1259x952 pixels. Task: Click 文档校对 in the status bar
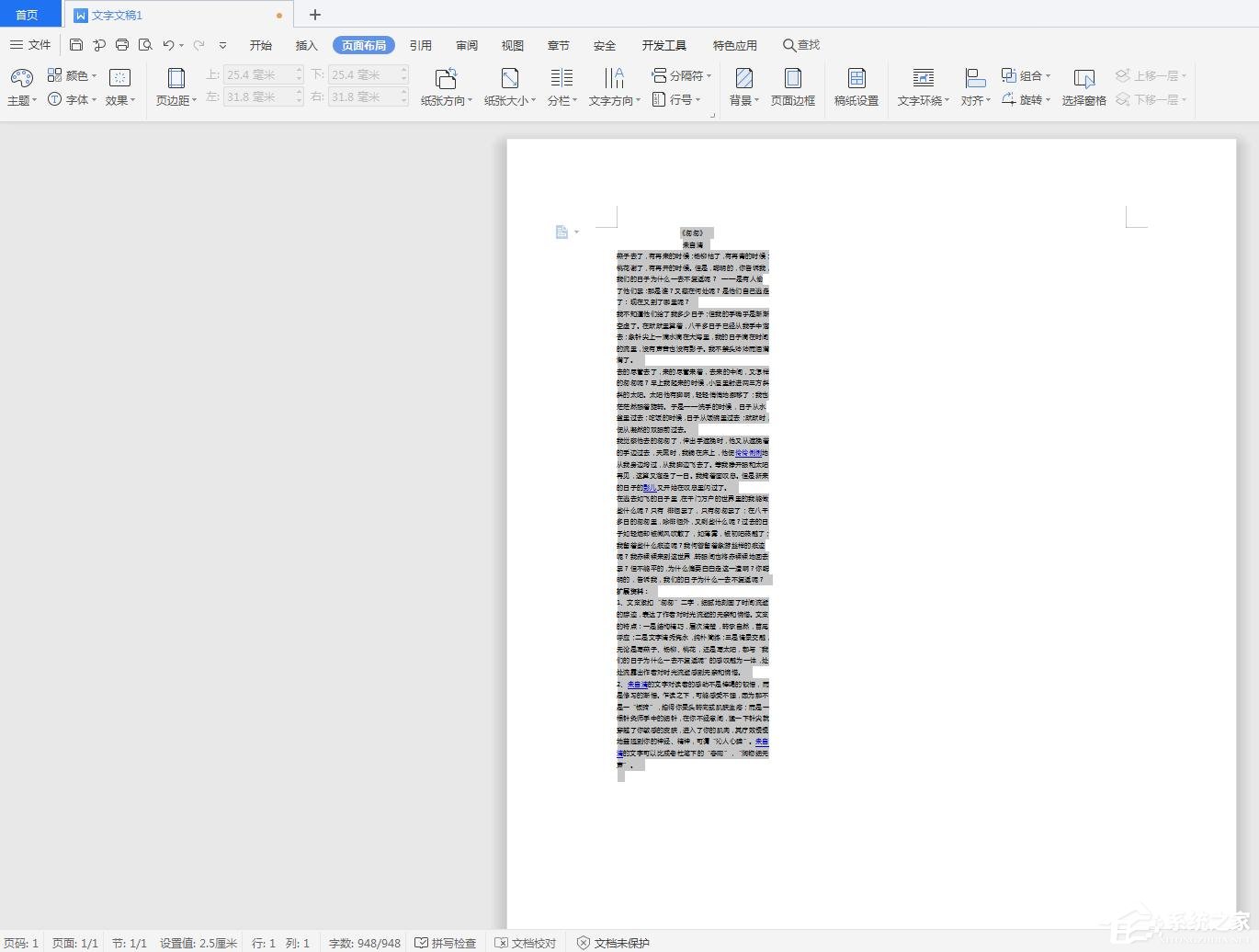[x=526, y=943]
